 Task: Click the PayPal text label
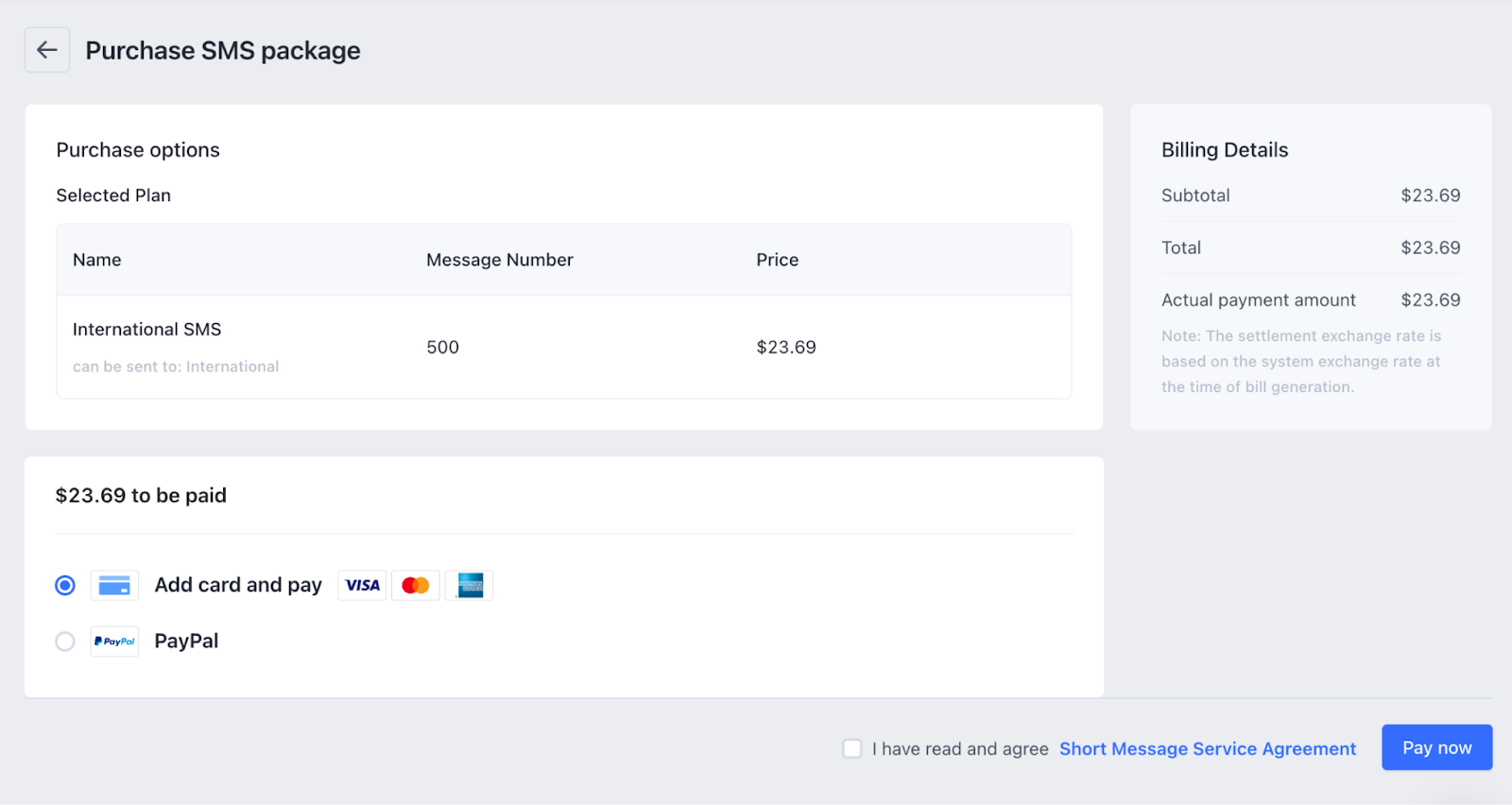click(x=186, y=642)
